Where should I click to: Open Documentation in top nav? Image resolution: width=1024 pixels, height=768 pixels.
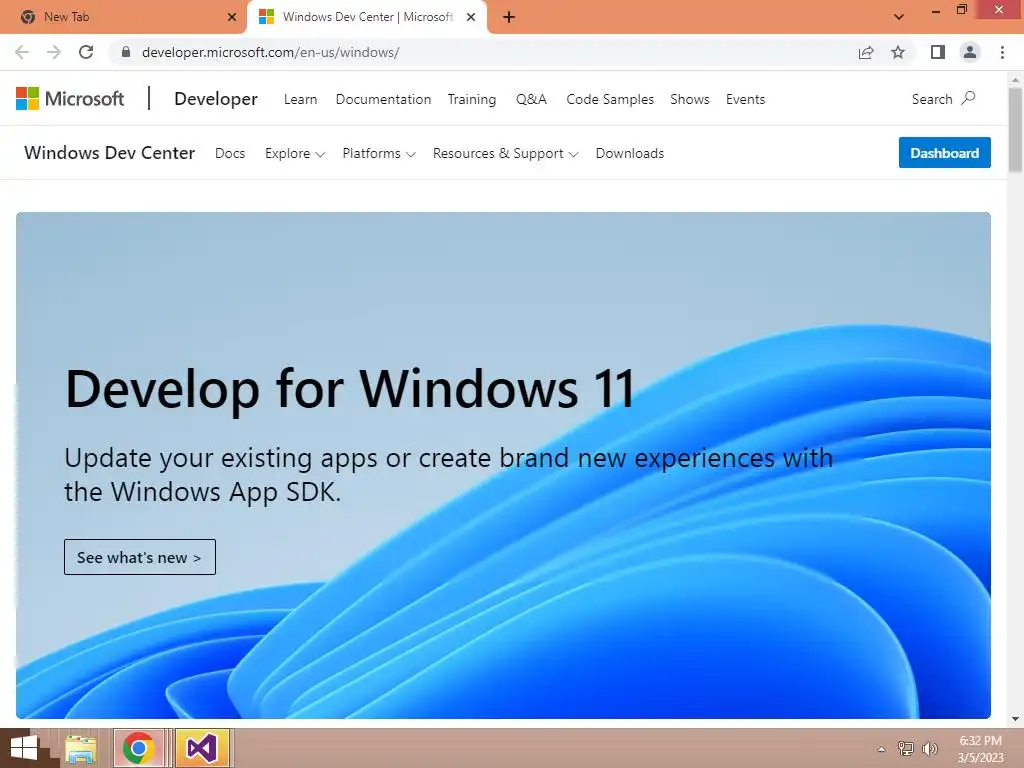(383, 99)
